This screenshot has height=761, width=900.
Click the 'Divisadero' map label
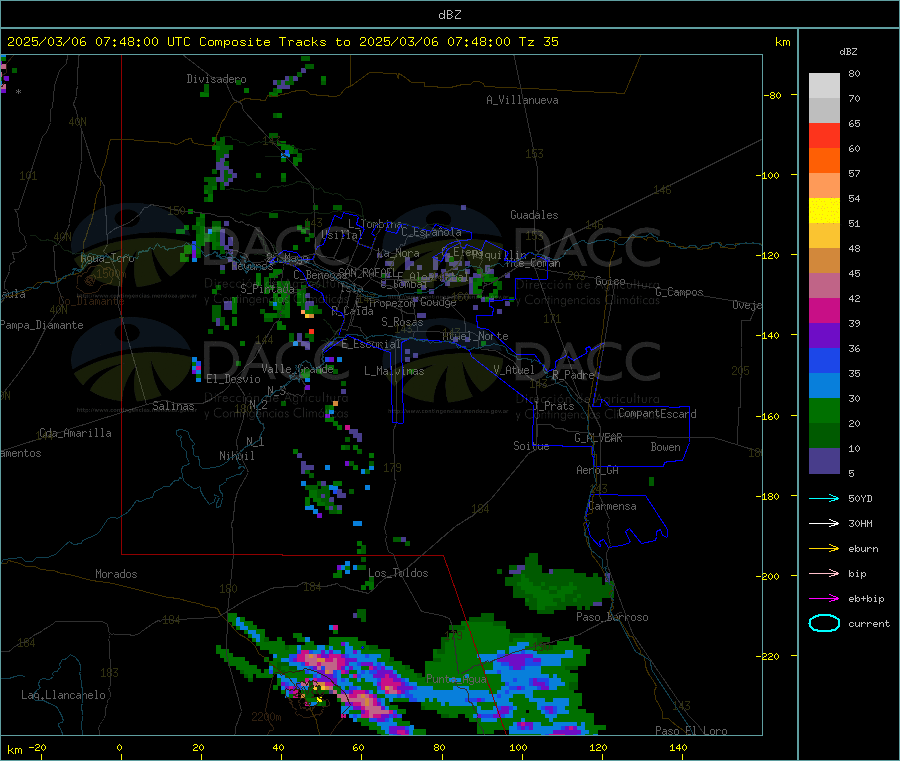(216, 79)
